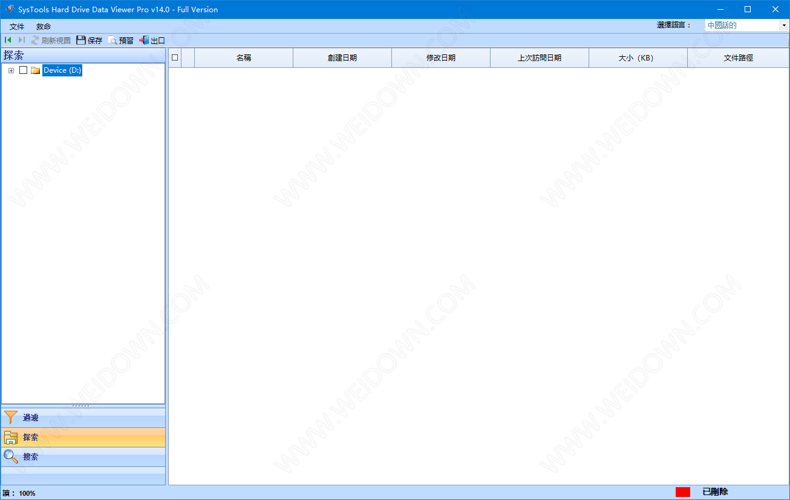Screen dimensions: 790x500
Task: Sort by the 創建日期 column header
Action: click(342, 57)
